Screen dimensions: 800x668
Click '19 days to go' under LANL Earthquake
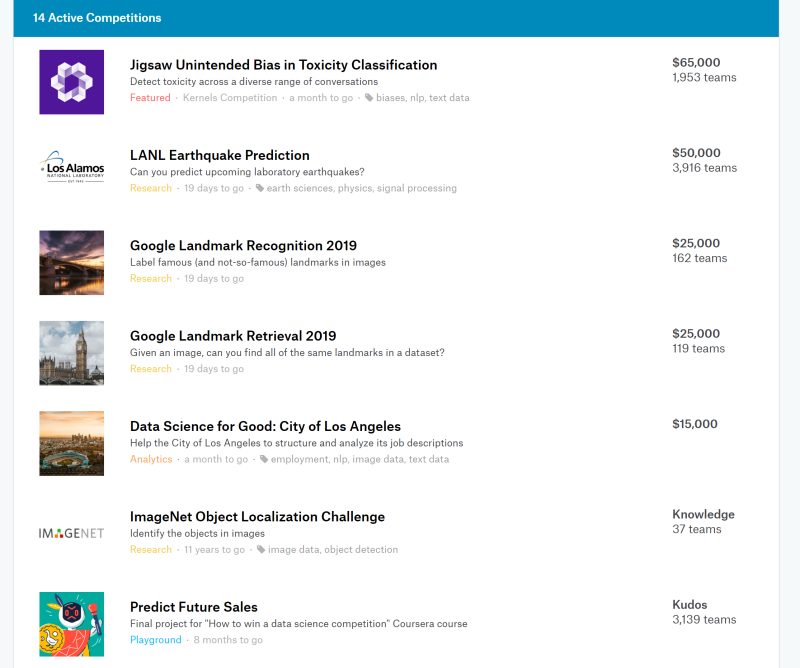[214, 188]
